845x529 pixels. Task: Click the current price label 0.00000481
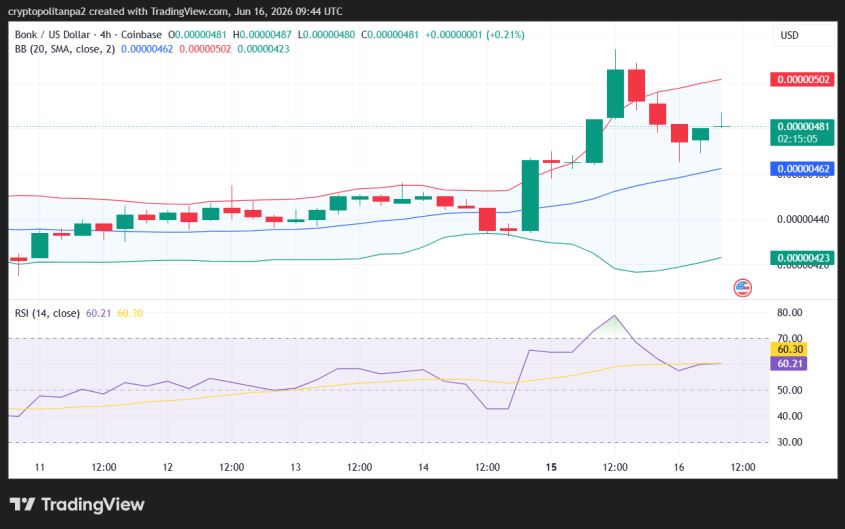803,127
